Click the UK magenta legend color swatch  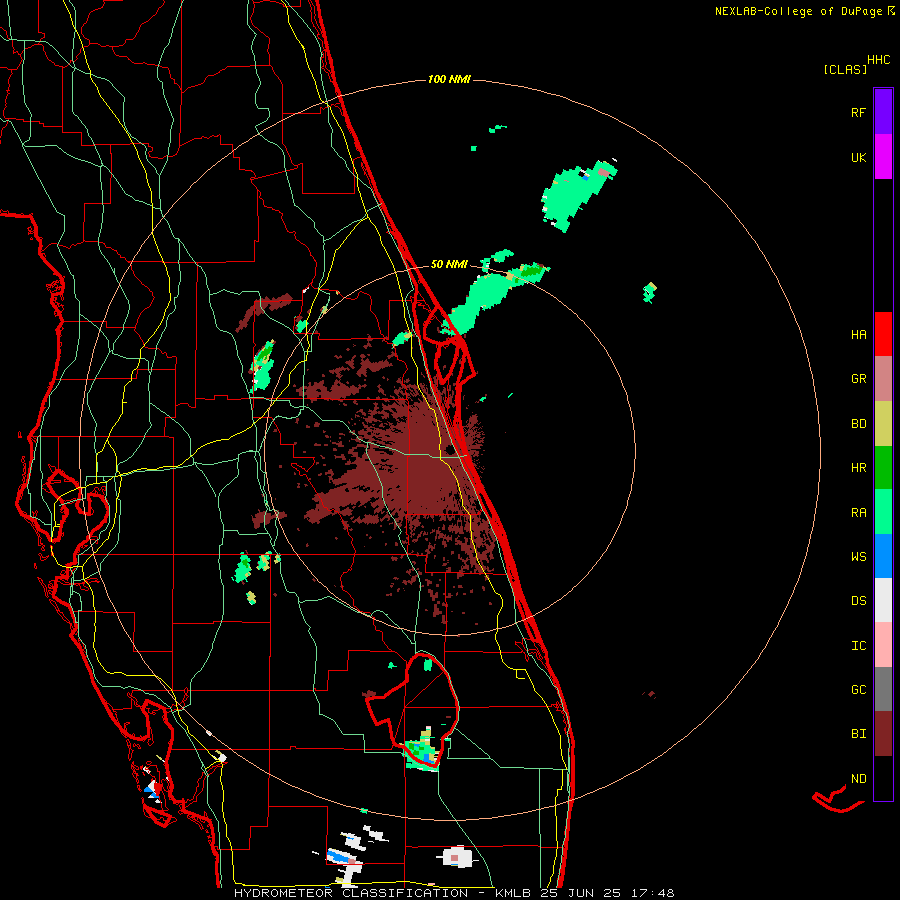click(x=883, y=157)
